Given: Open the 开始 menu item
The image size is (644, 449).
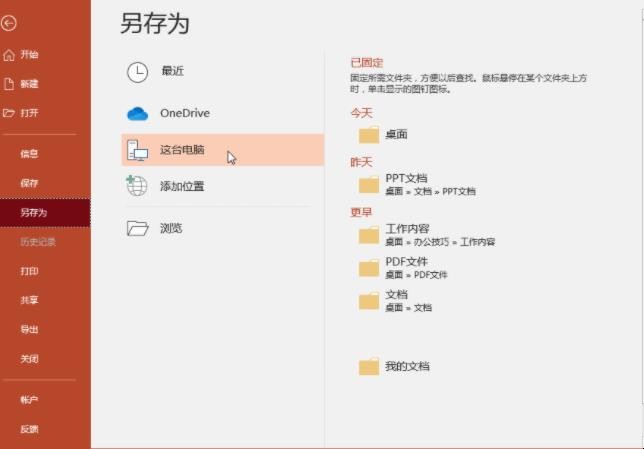Looking at the screenshot, I should (x=29, y=55).
